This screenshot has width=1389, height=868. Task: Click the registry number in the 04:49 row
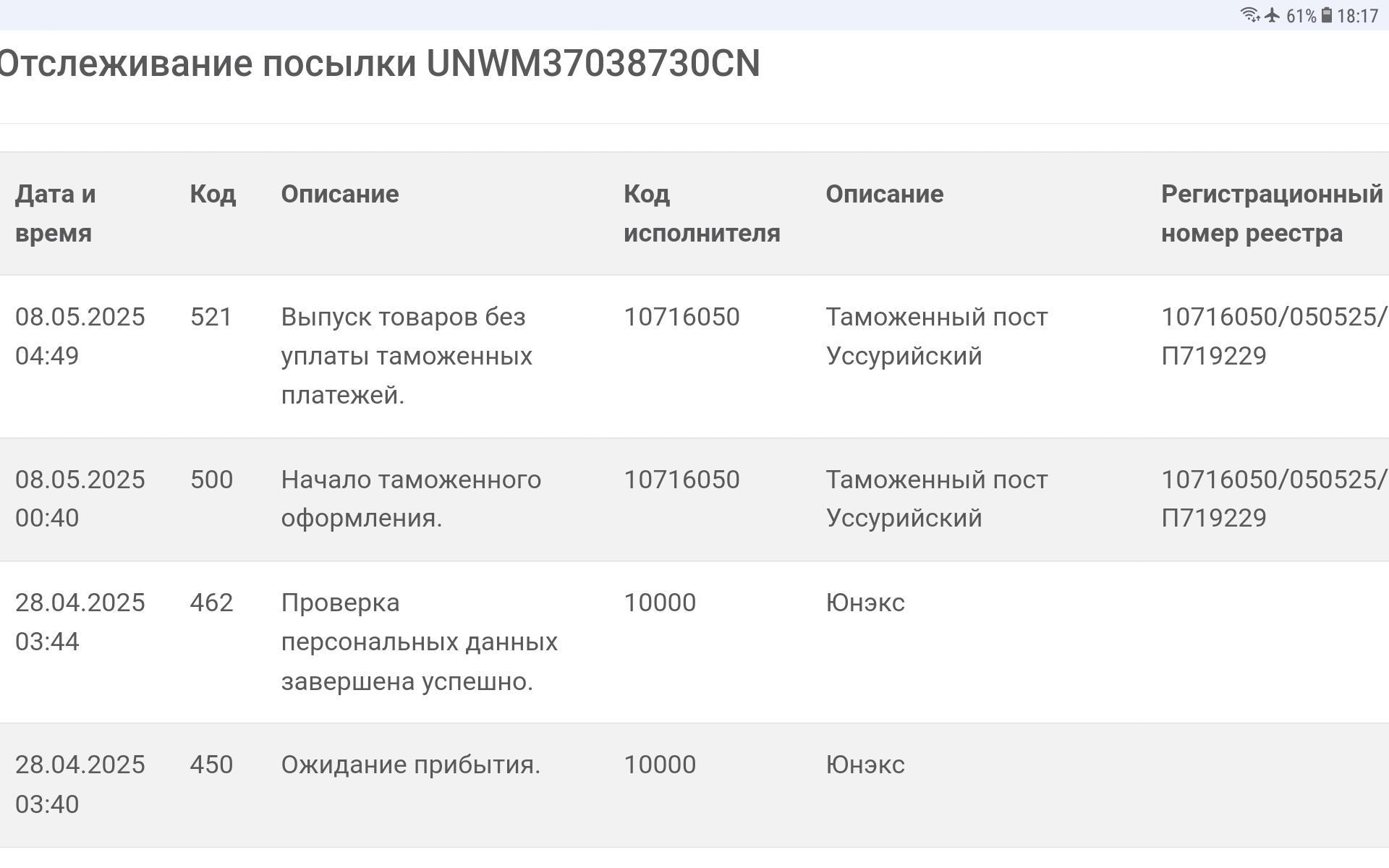point(1273,336)
